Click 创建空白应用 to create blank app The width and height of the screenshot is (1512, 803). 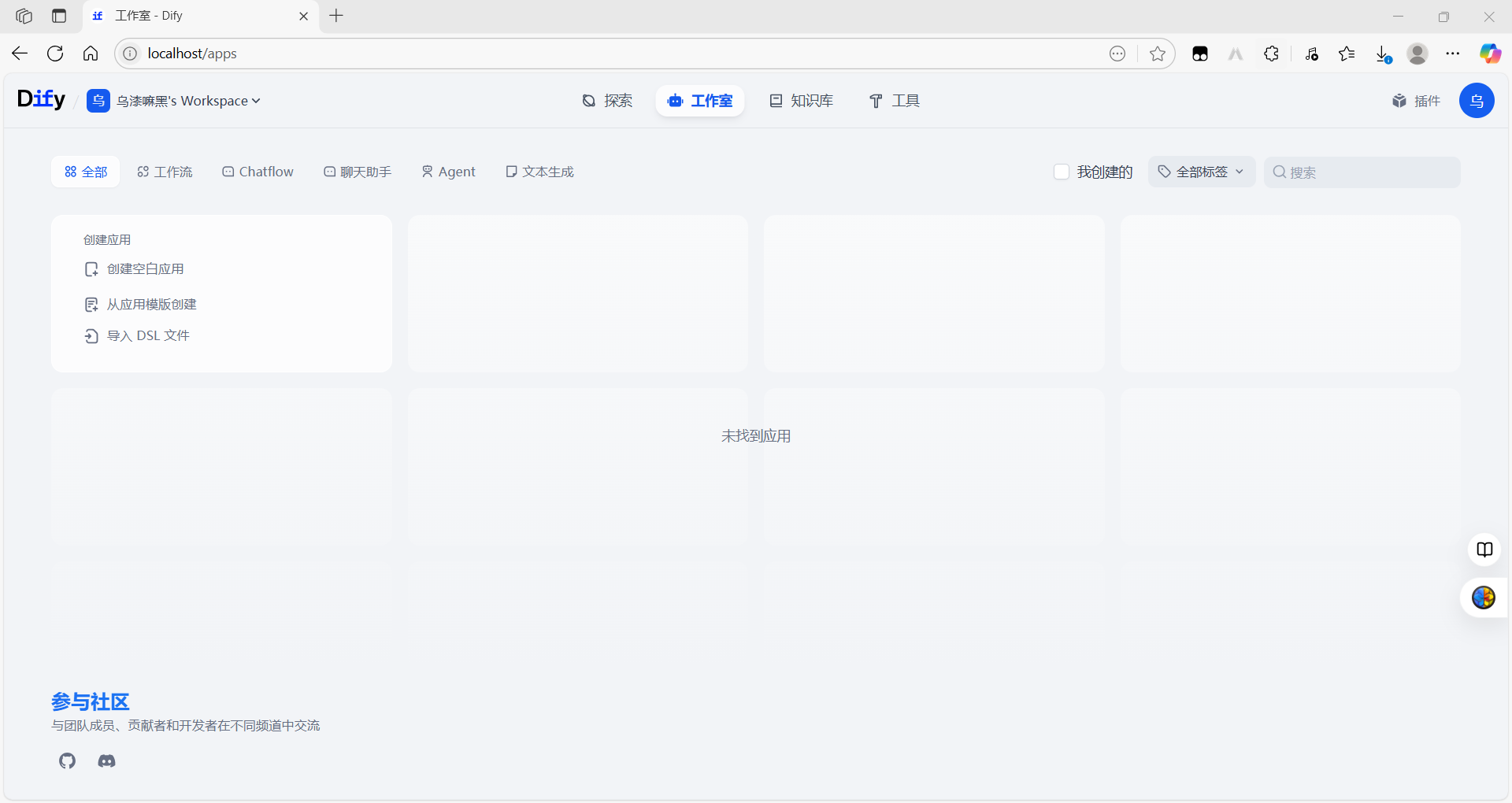point(145,269)
